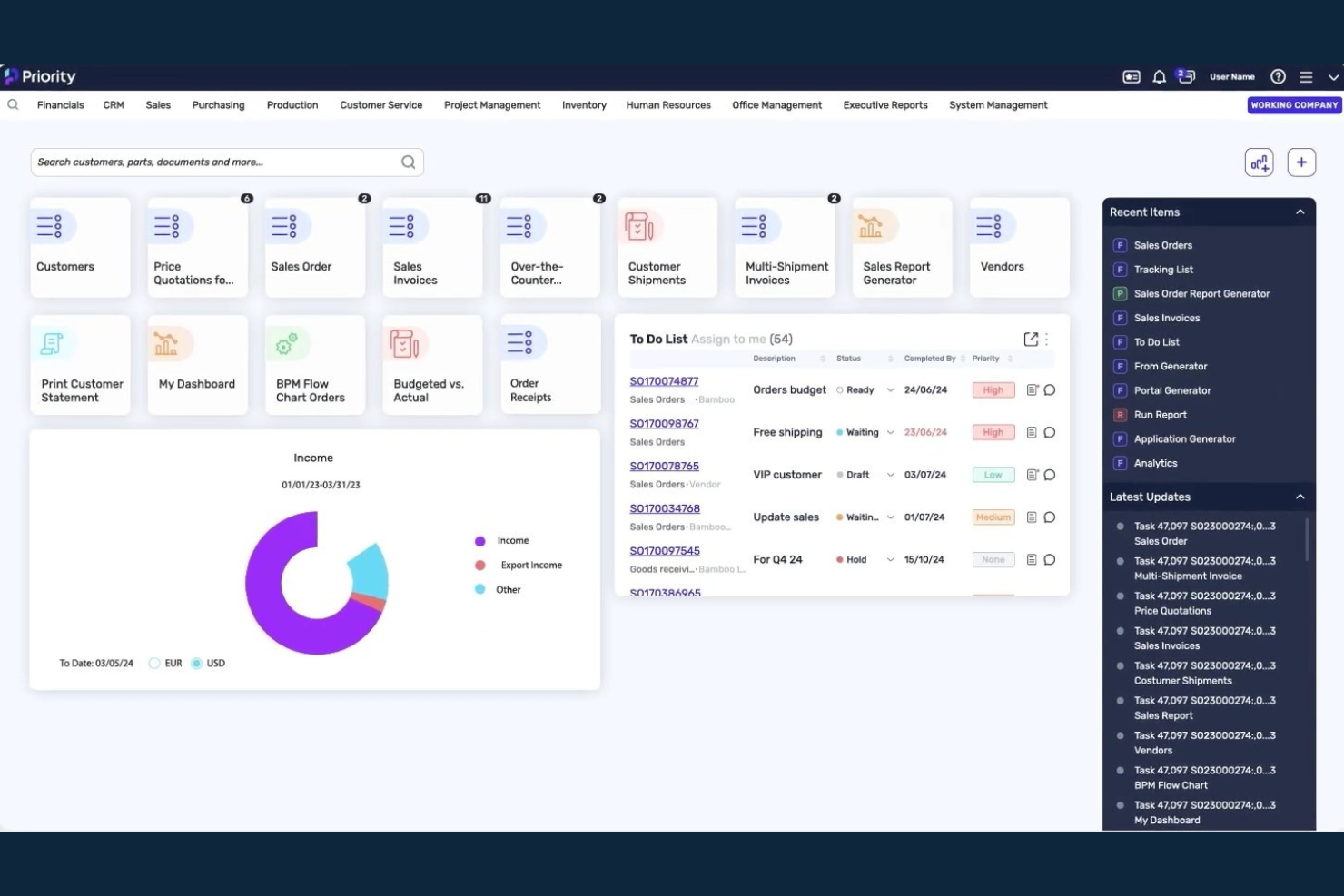1344x896 pixels.
Task: Open the Human Resources menu
Action: (667, 104)
